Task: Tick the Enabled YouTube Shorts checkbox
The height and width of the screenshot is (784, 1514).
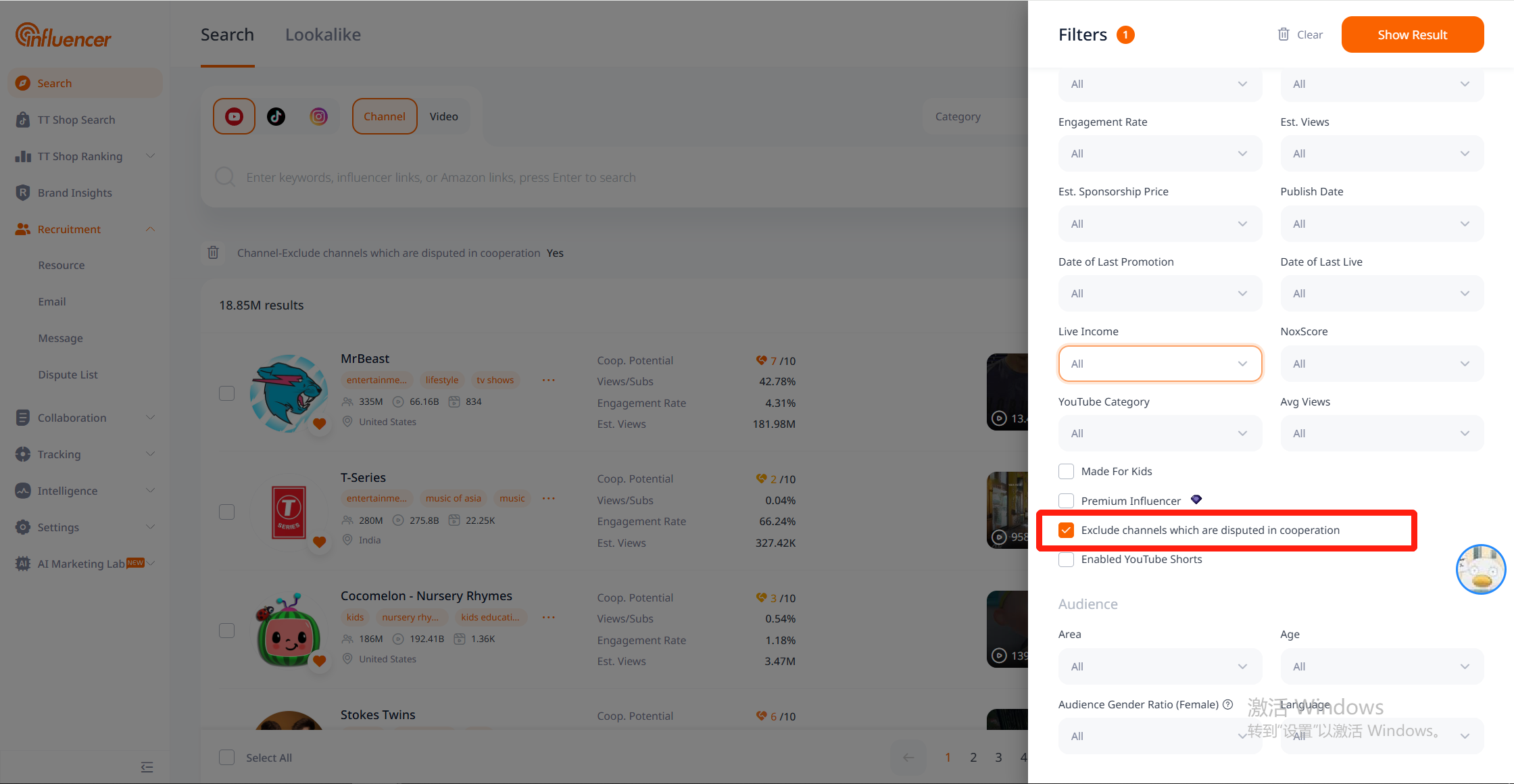Action: [1066, 559]
